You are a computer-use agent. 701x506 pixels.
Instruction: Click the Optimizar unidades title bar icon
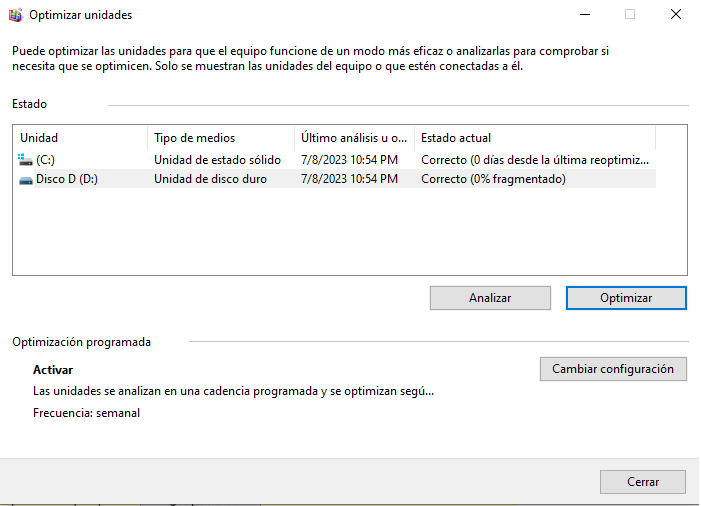click(x=15, y=15)
